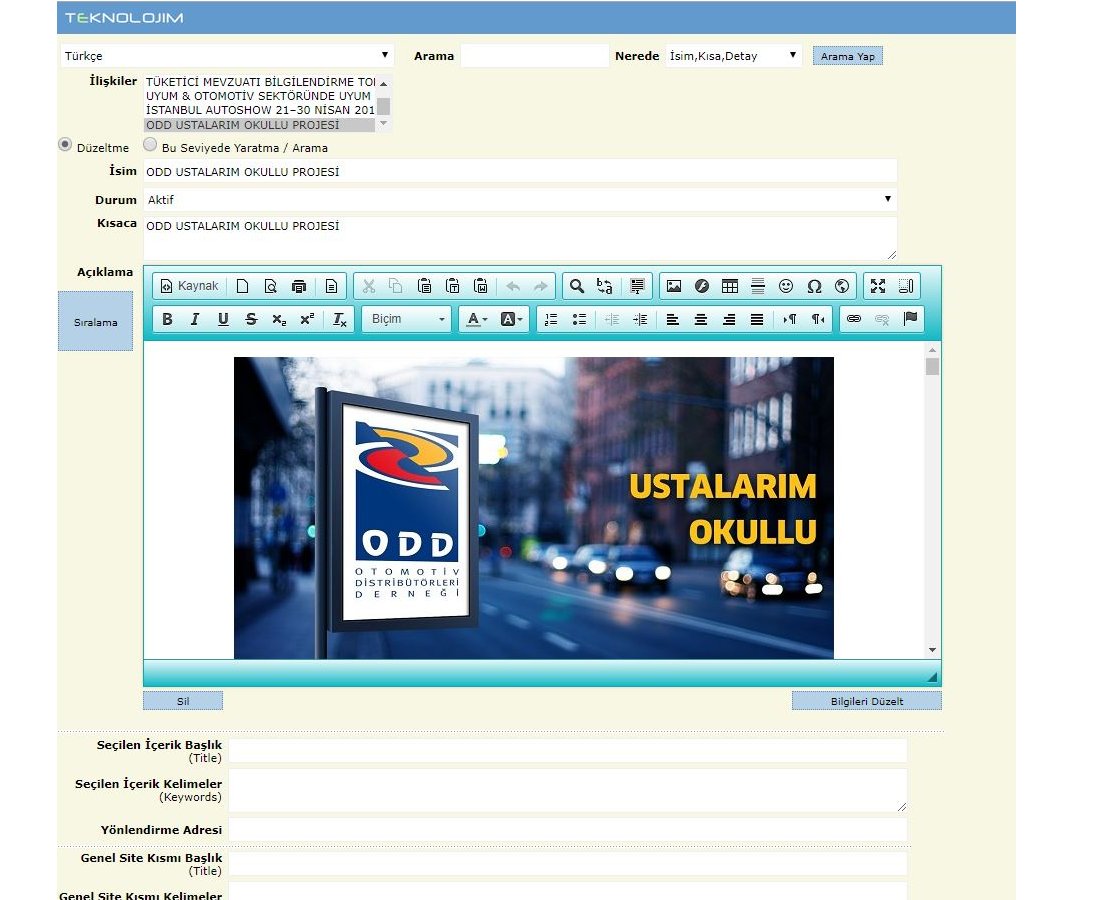This screenshot has width=1100, height=900.
Task: Click Paste from Word icon
Action: (481, 286)
